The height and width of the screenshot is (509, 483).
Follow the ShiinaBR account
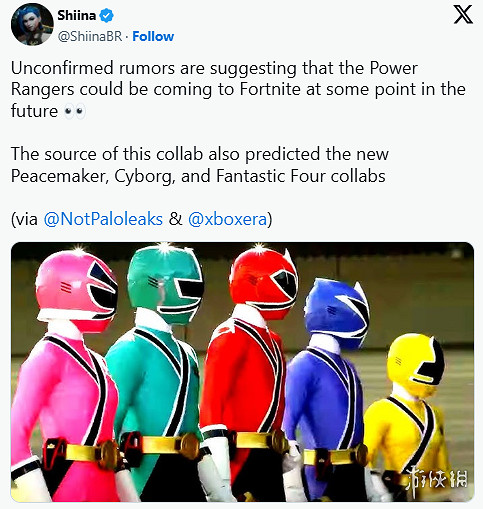point(153,36)
